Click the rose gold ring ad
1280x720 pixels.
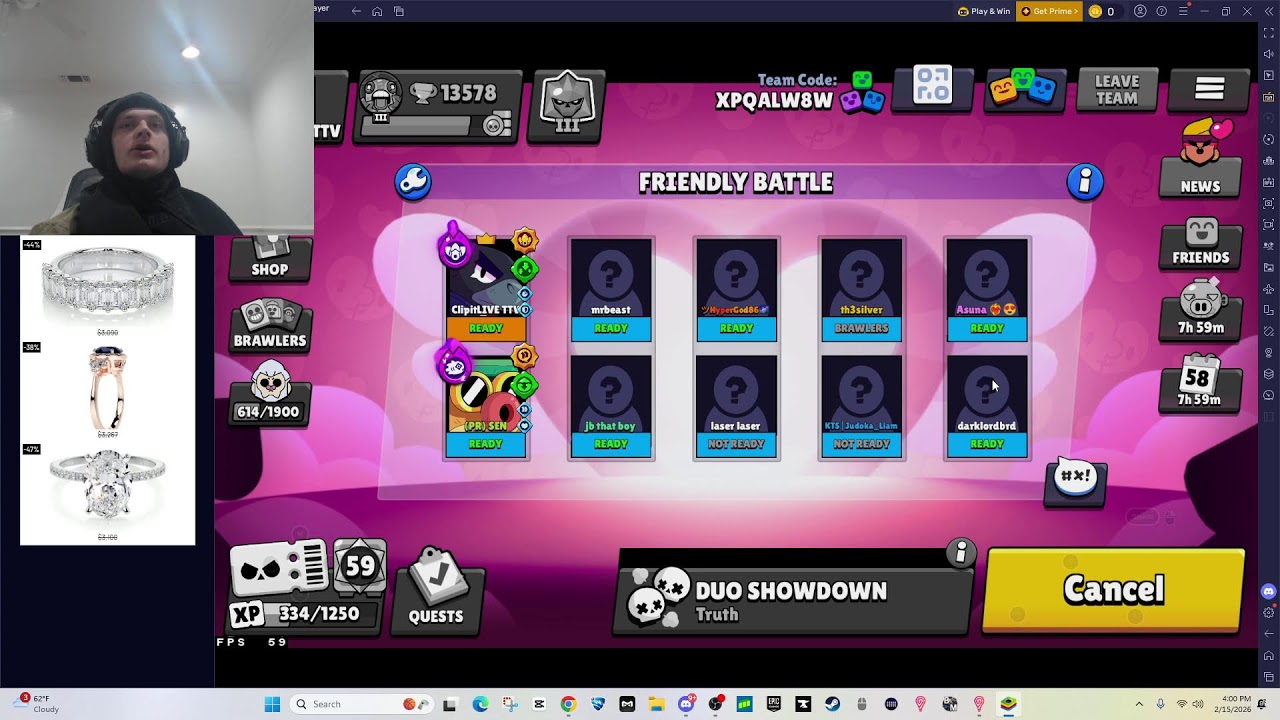(x=107, y=390)
